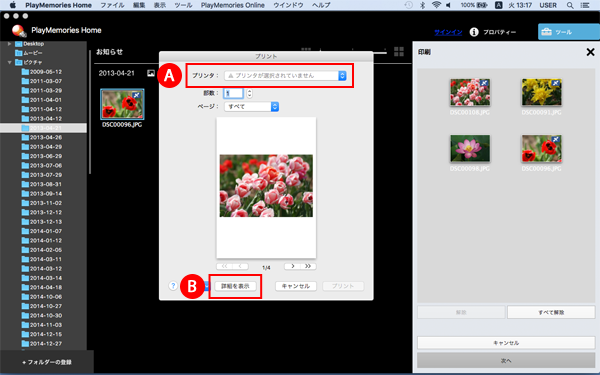This screenshot has width=600, height=375.
Task: Click 詳細を表示 button
Action: [235, 286]
